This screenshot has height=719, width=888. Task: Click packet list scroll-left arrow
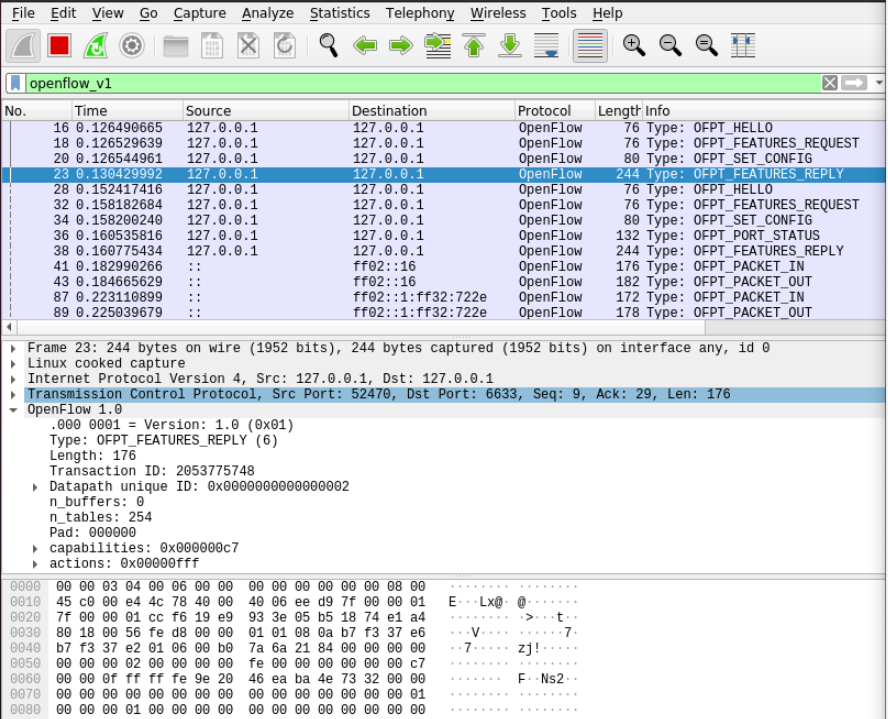[9, 327]
